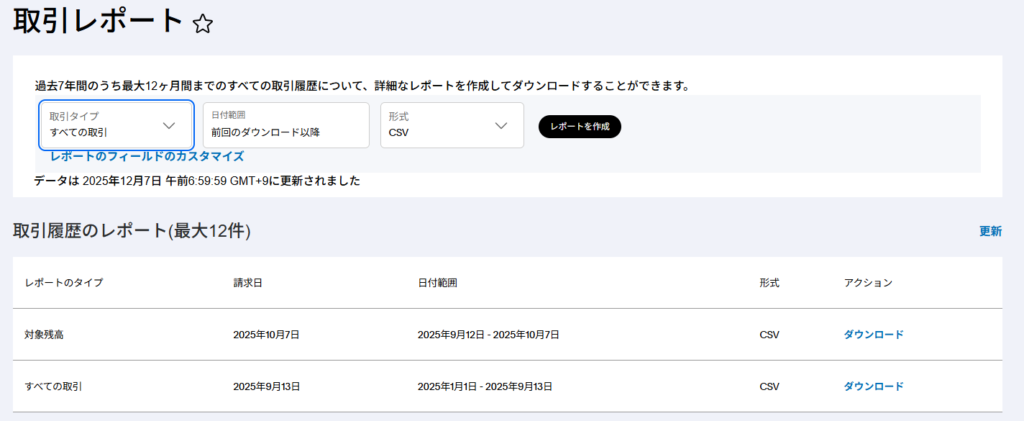Image resolution: width=1024 pixels, height=421 pixels.
Task: Click the 日付範囲 table column header
Action: coord(437,283)
